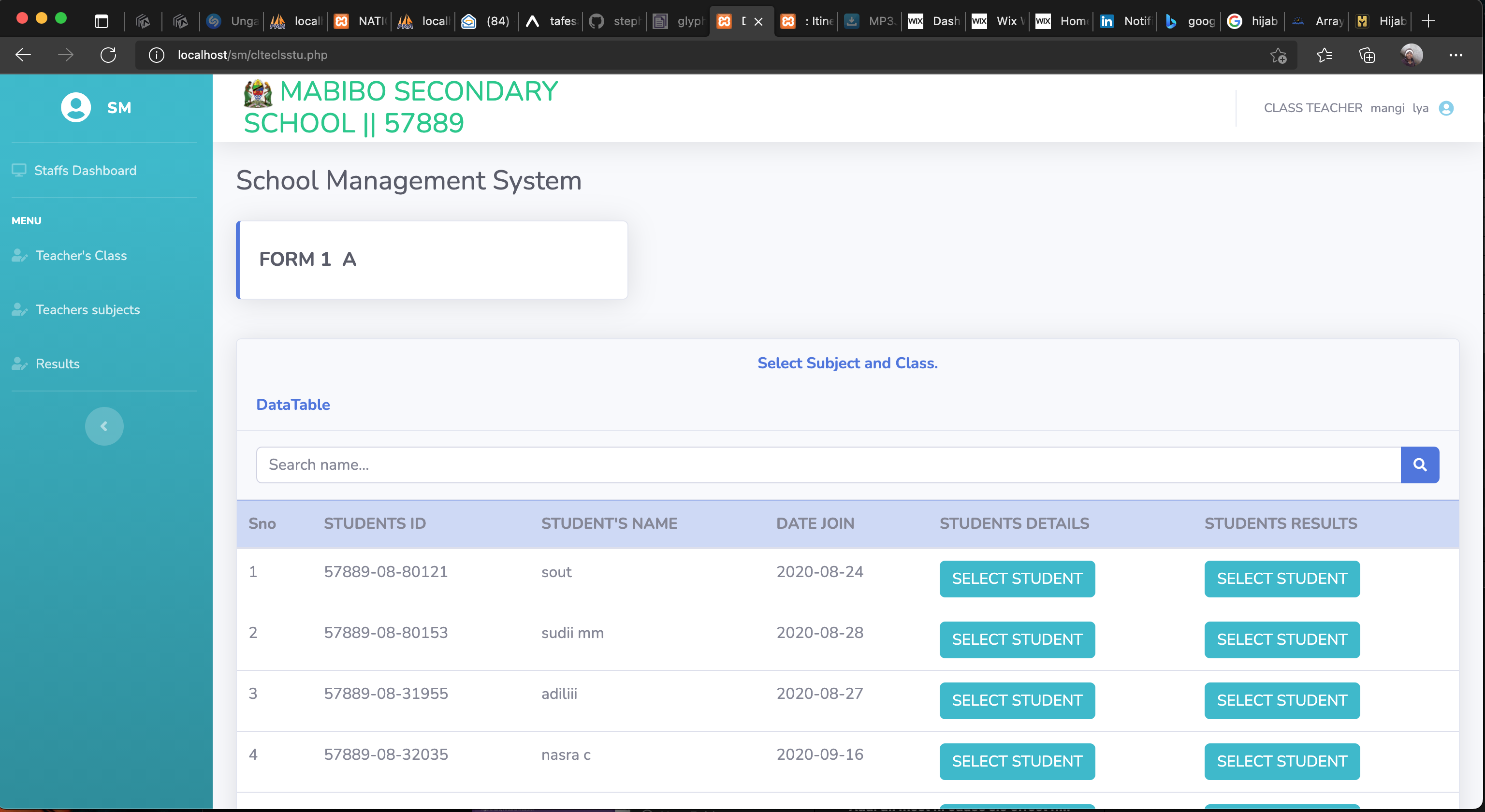Go back using the browser back arrow

pos(24,55)
